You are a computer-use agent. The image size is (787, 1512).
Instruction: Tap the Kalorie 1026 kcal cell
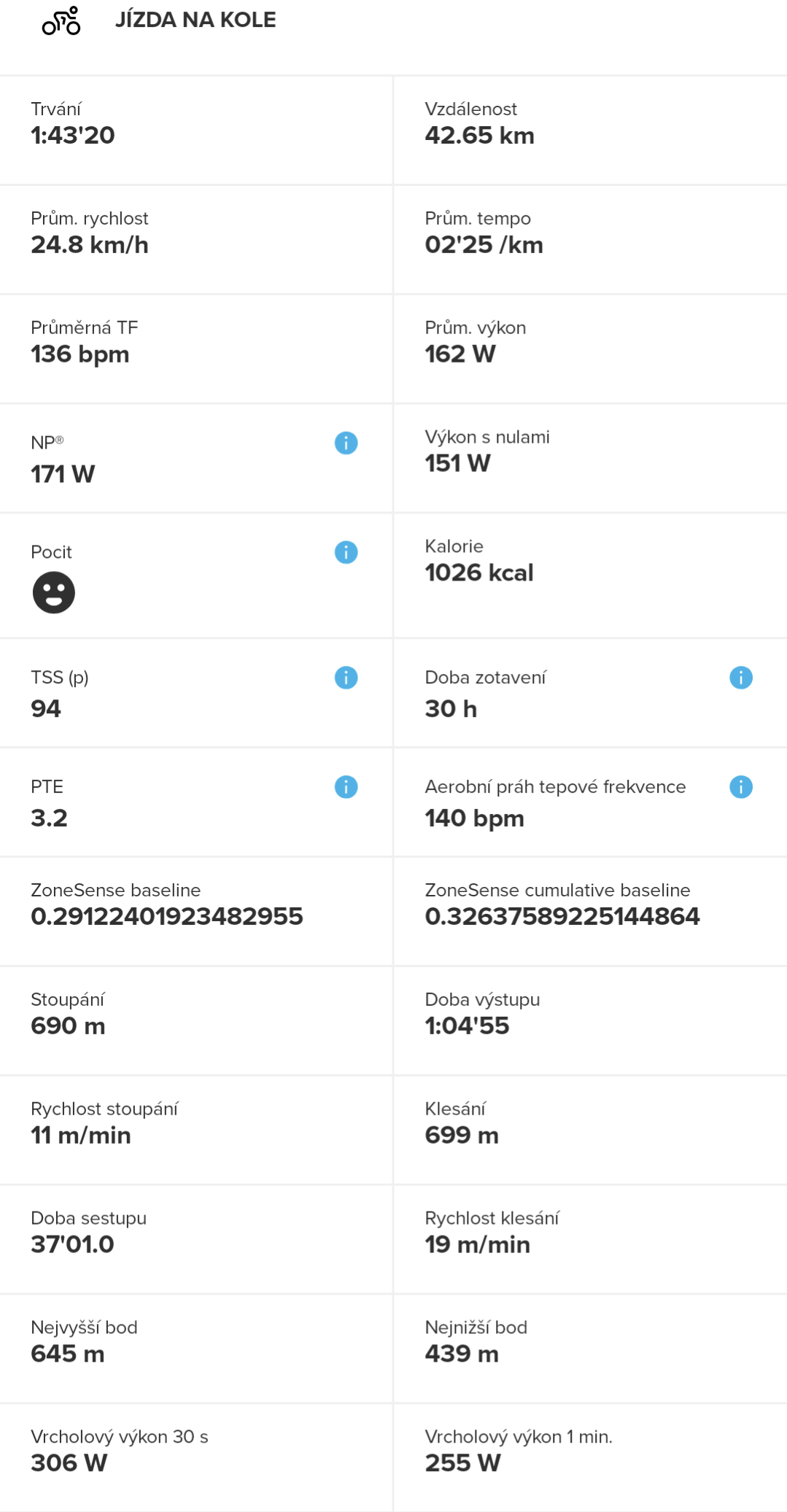coord(591,575)
